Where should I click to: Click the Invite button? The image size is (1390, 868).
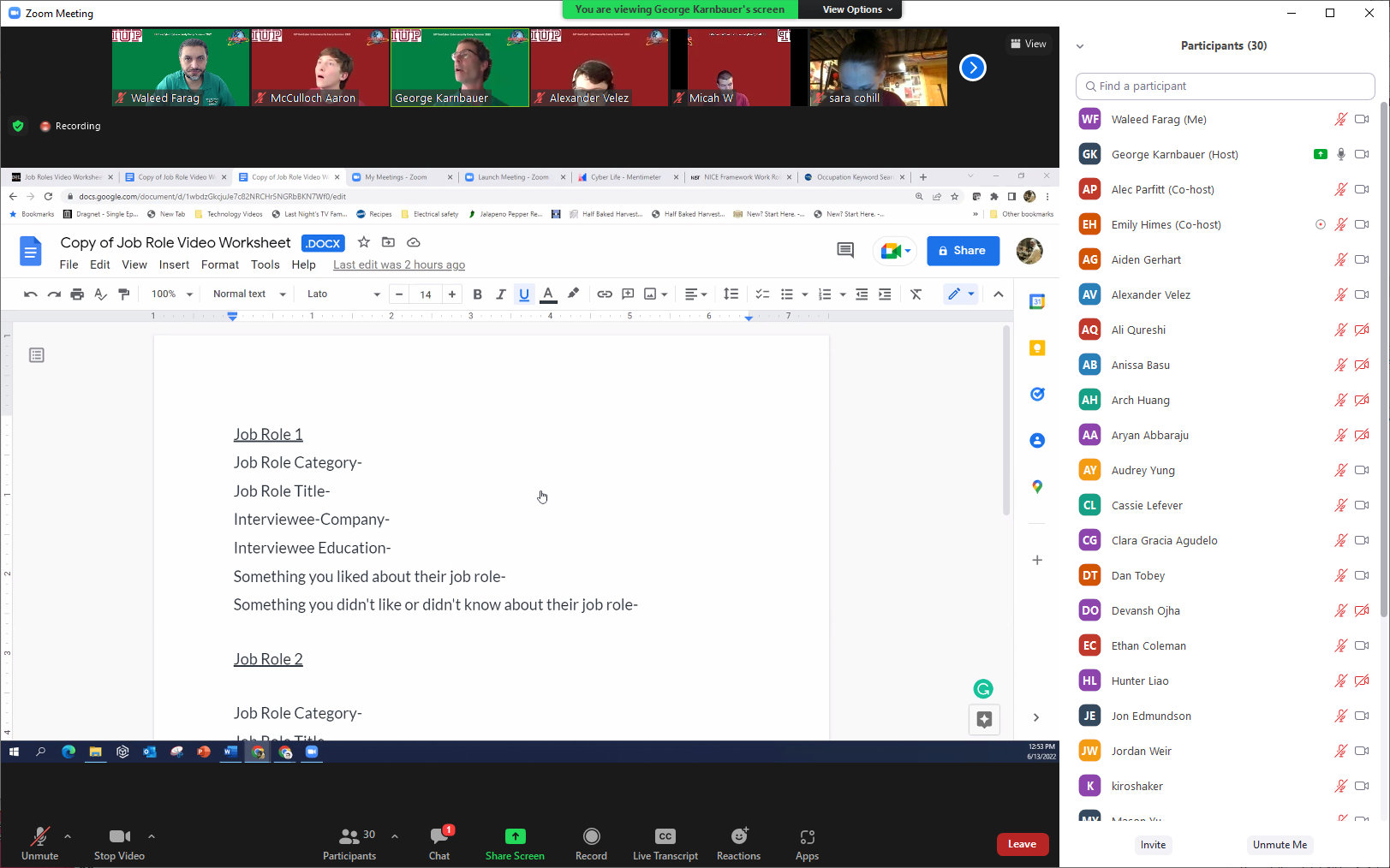(x=1153, y=845)
